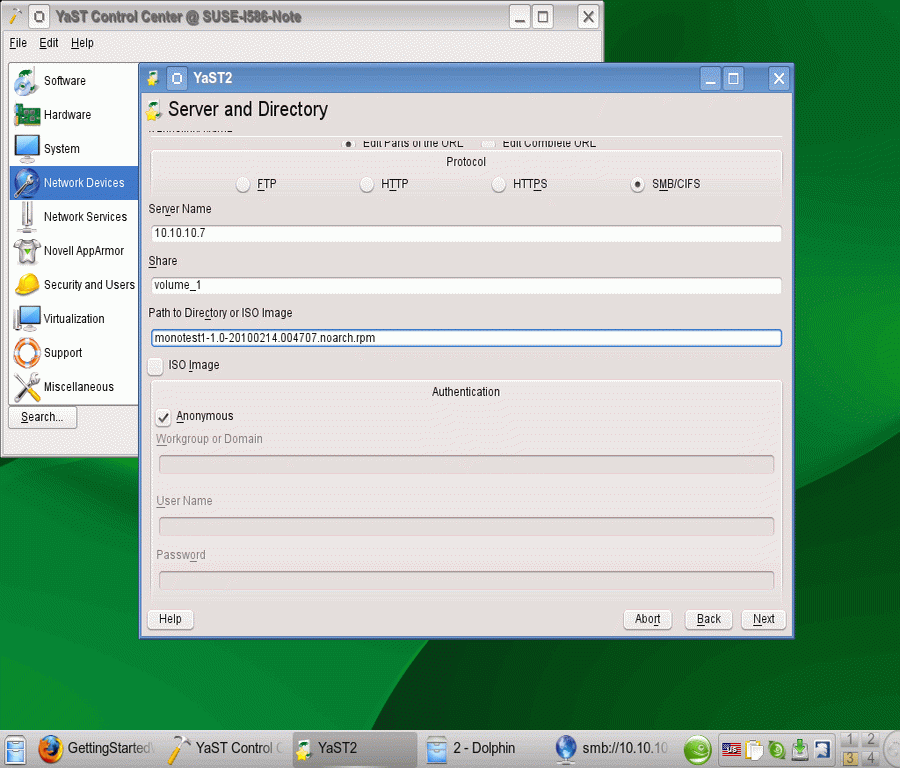This screenshot has width=900, height=768.
Task: Select the Network Devices wrench icon
Action: 26,183
